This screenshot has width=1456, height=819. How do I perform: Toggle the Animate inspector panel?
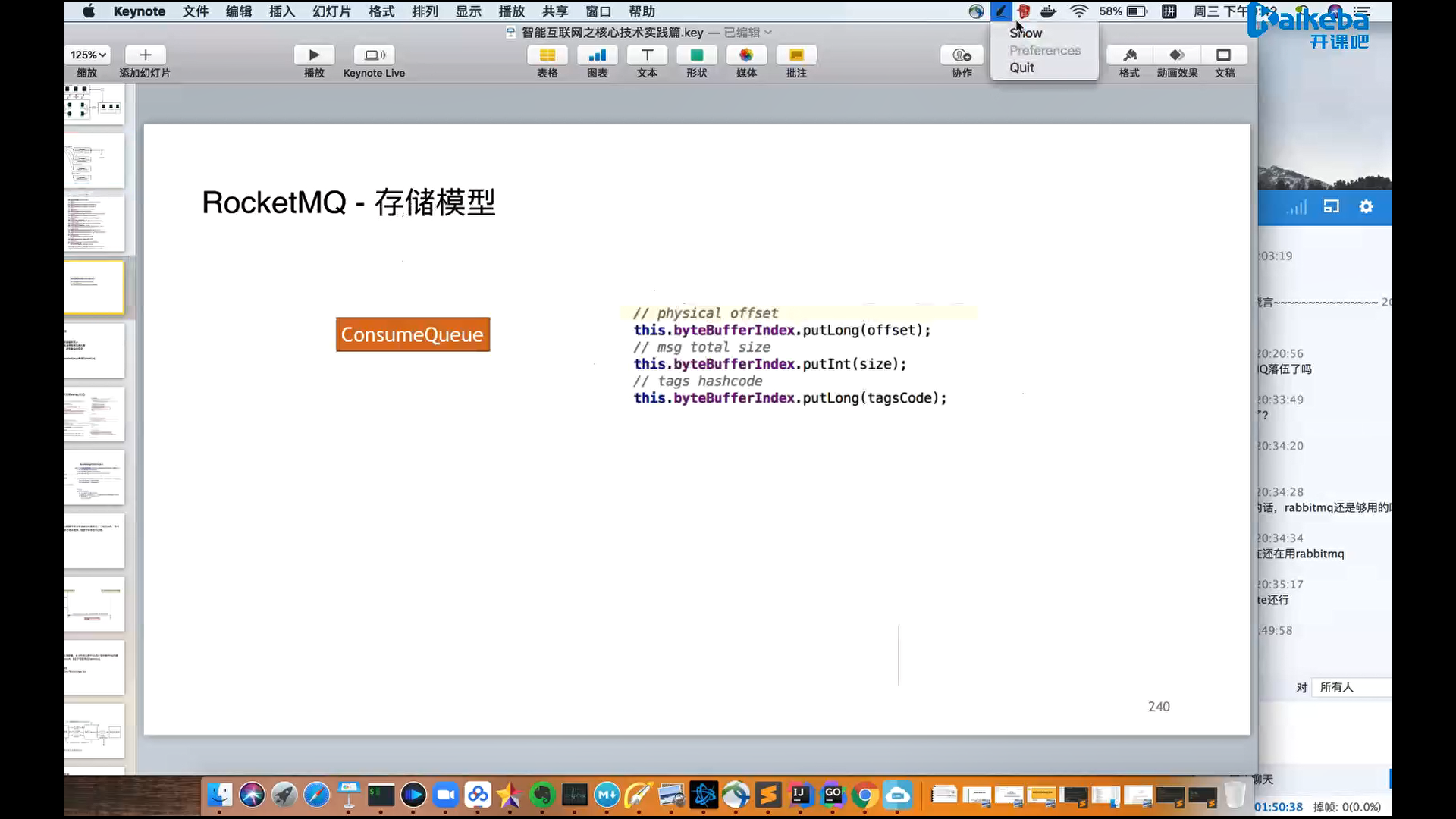pyautogui.click(x=1177, y=55)
